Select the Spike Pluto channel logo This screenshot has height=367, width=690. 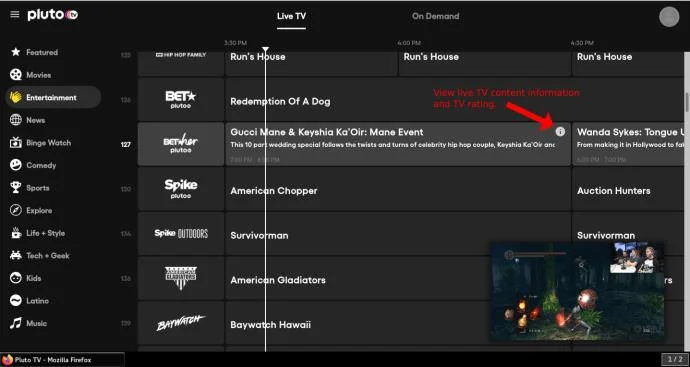[x=181, y=189]
